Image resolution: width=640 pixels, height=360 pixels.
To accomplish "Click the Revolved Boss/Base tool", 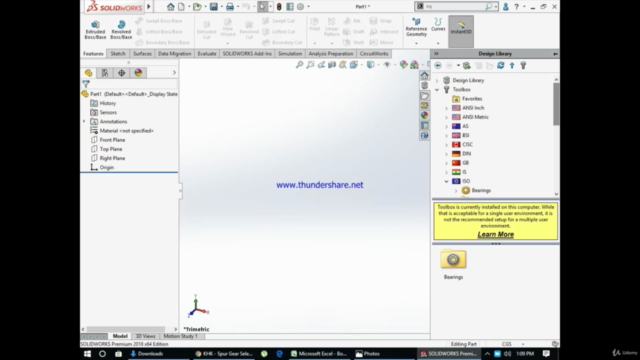I will [x=121, y=30].
